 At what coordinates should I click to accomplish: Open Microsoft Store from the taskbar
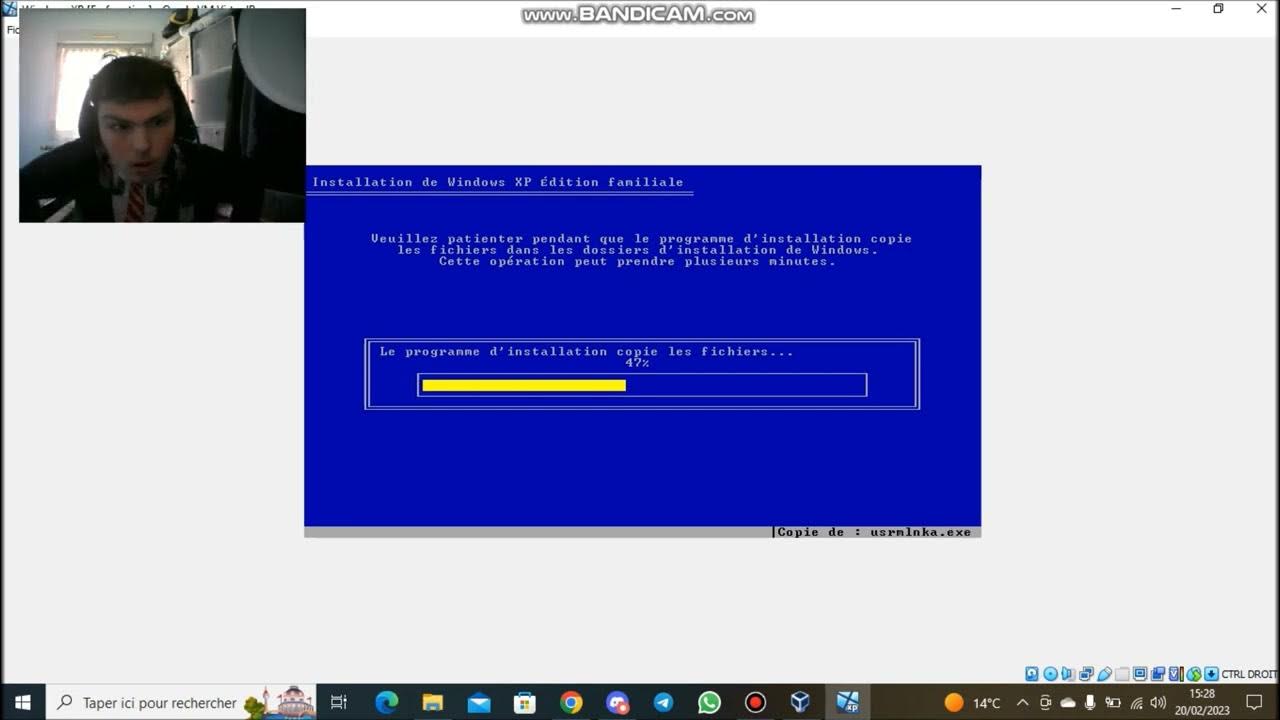525,702
